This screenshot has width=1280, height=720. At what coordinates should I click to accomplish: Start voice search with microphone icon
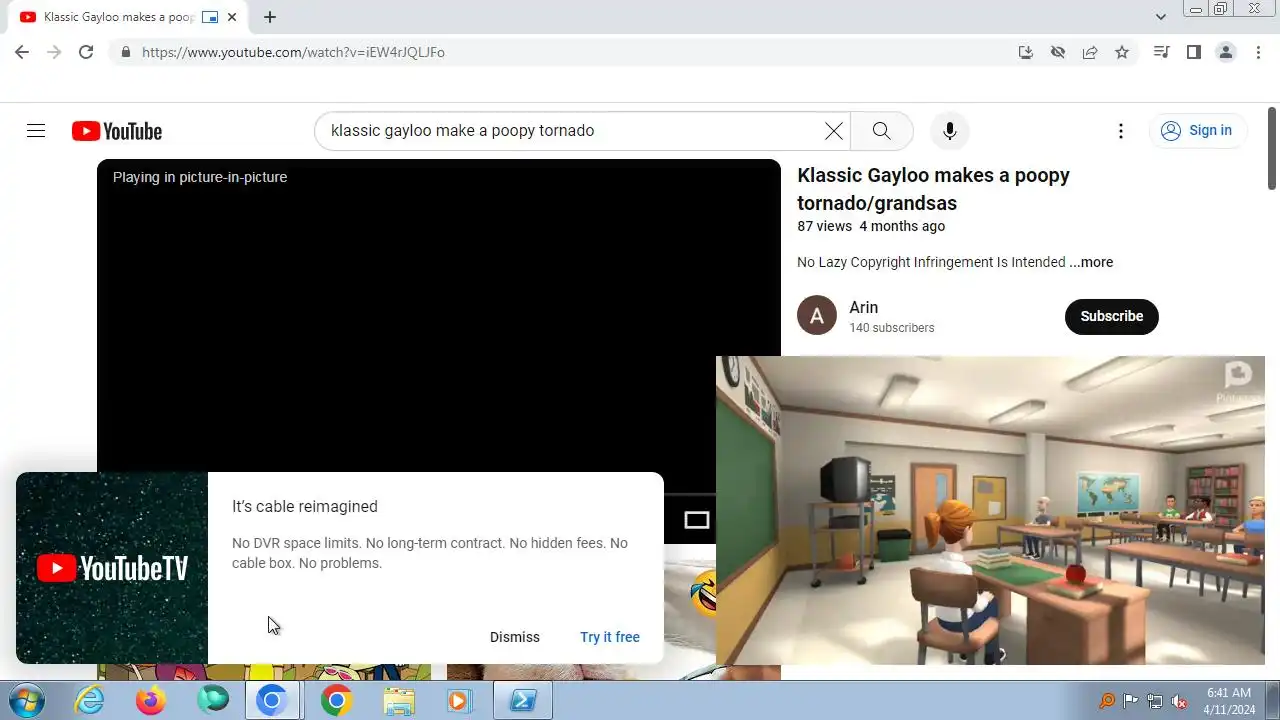click(950, 131)
